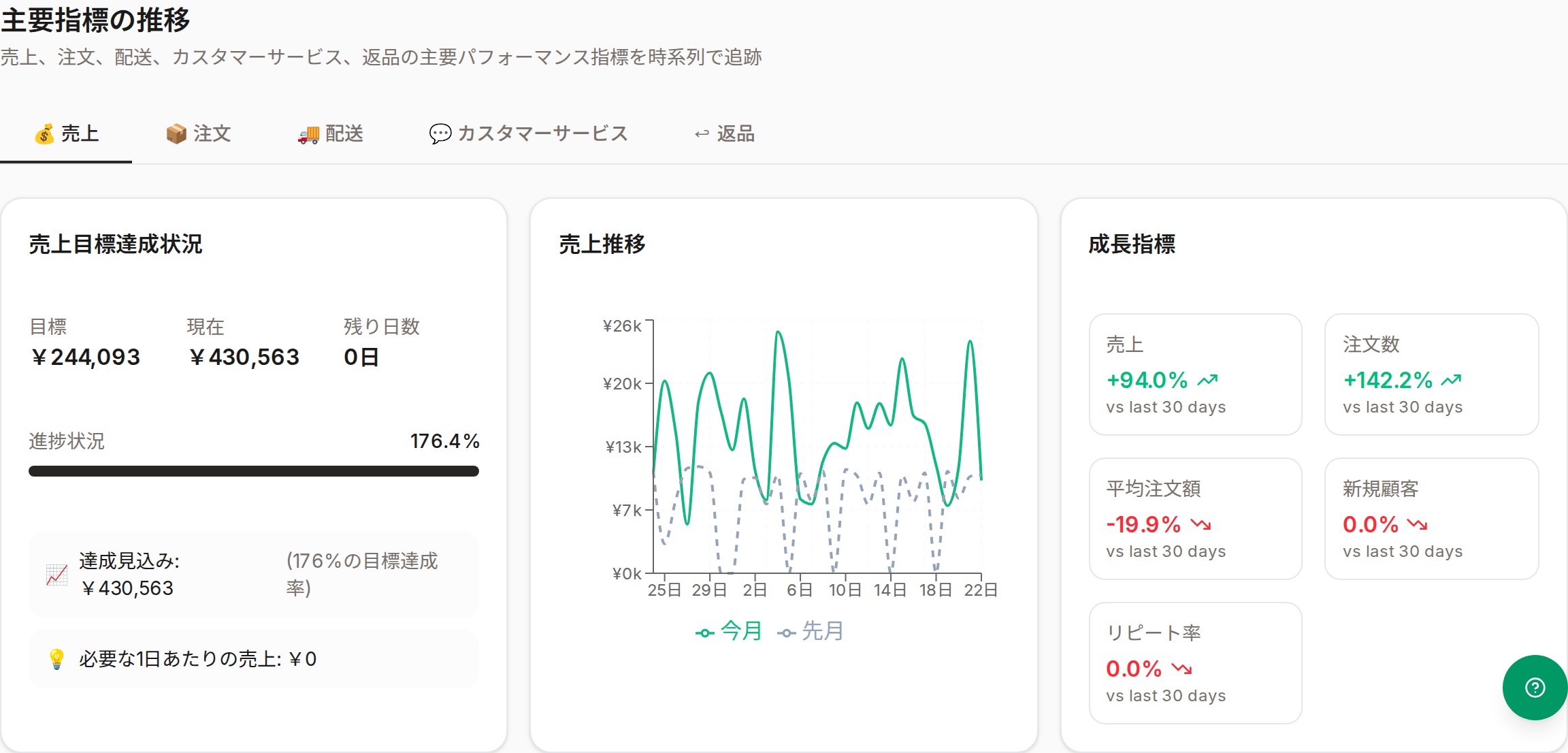The height and width of the screenshot is (753, 1568).
Task: Click the 新規顧客 label
Action: (1381, 489)
